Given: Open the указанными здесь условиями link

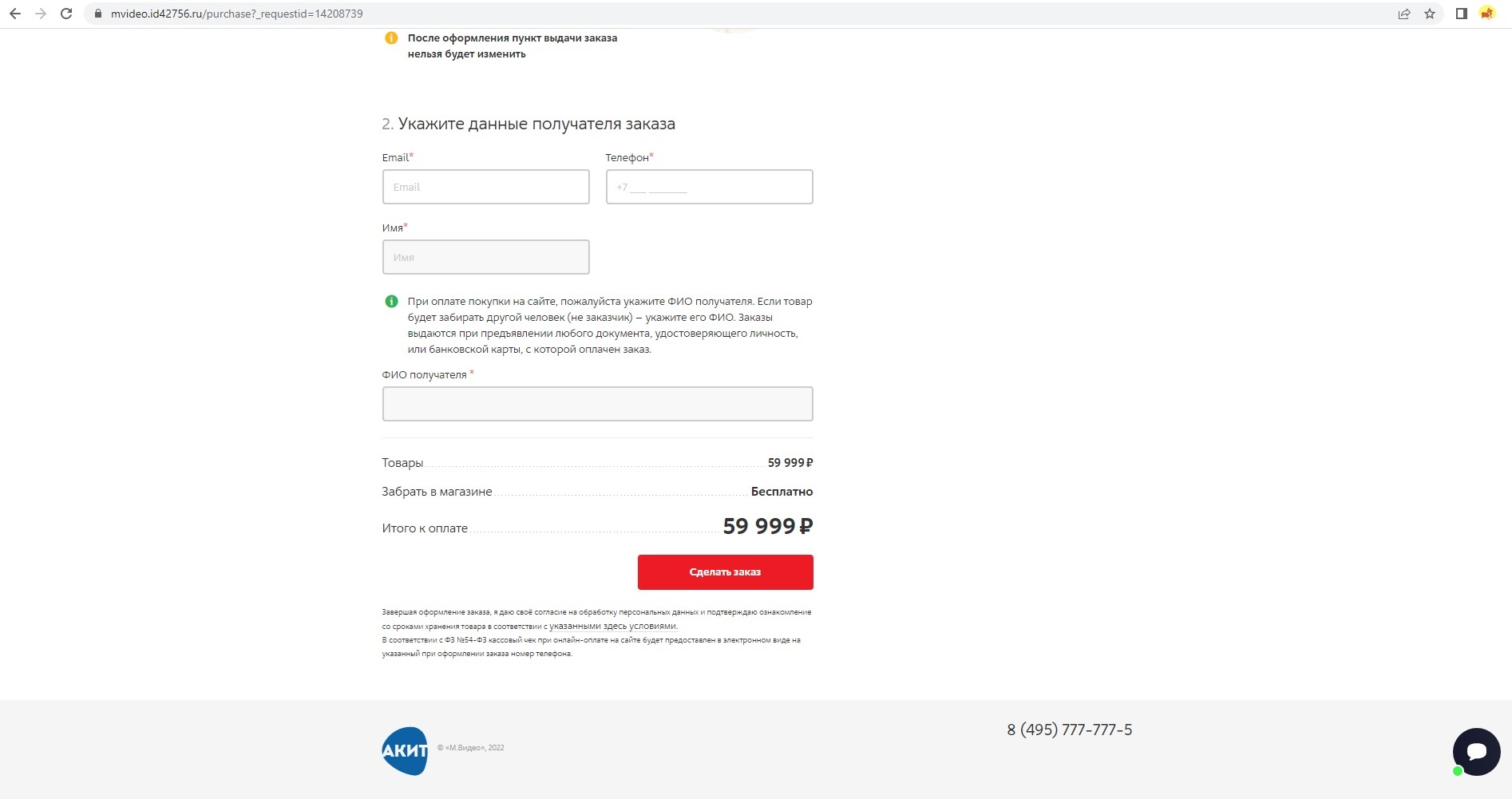Looking at the screenshot, I should [612, 627].
